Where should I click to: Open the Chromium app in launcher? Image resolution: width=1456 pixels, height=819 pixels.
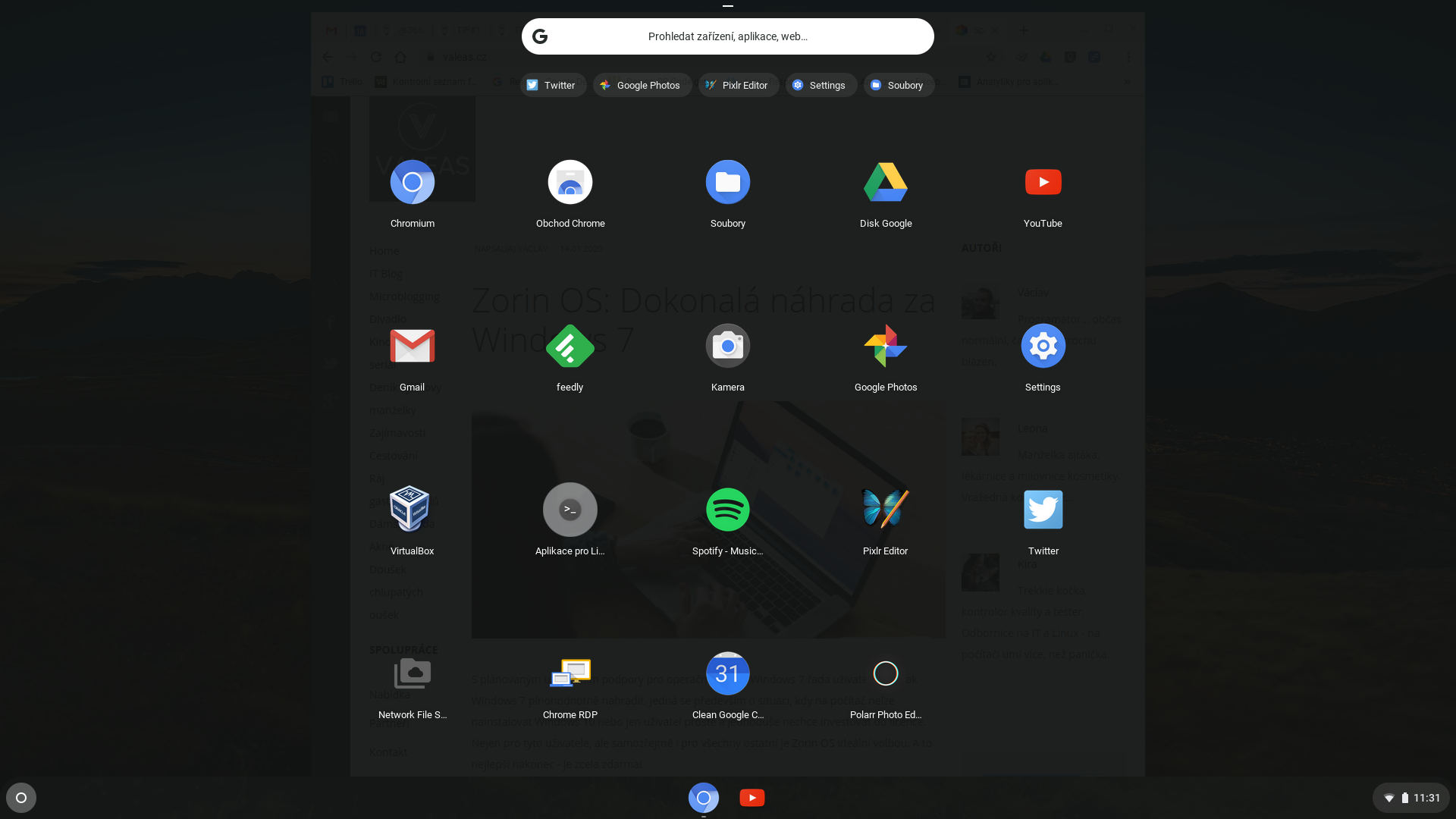(x=412, y=182)
